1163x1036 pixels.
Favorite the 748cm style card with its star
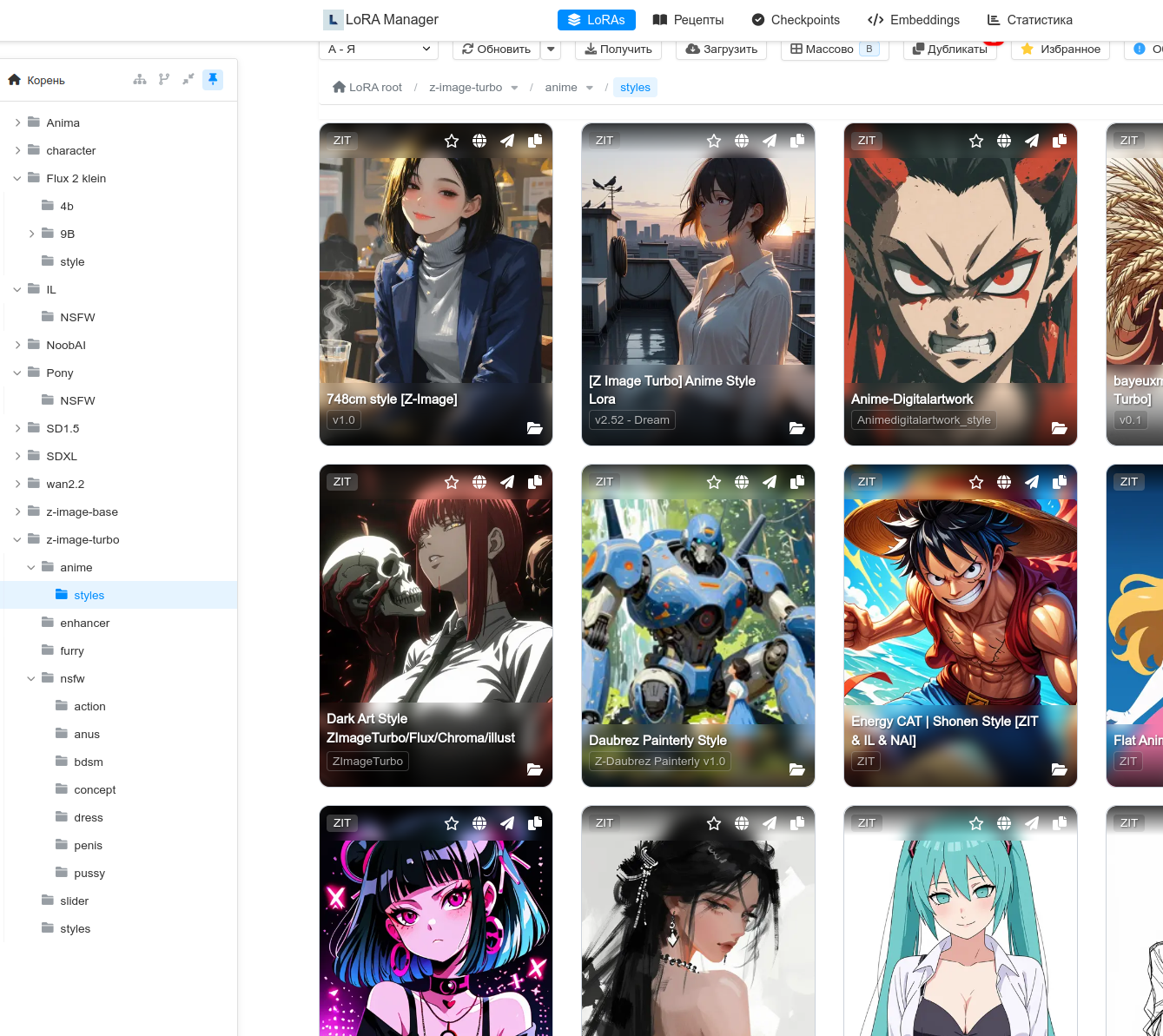click(x=452, y=141)
